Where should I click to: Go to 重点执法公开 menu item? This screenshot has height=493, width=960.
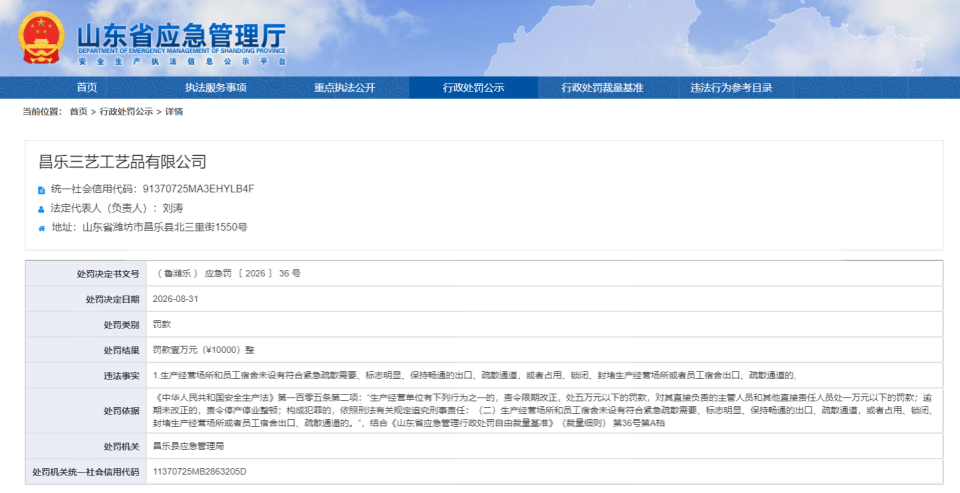344,88
